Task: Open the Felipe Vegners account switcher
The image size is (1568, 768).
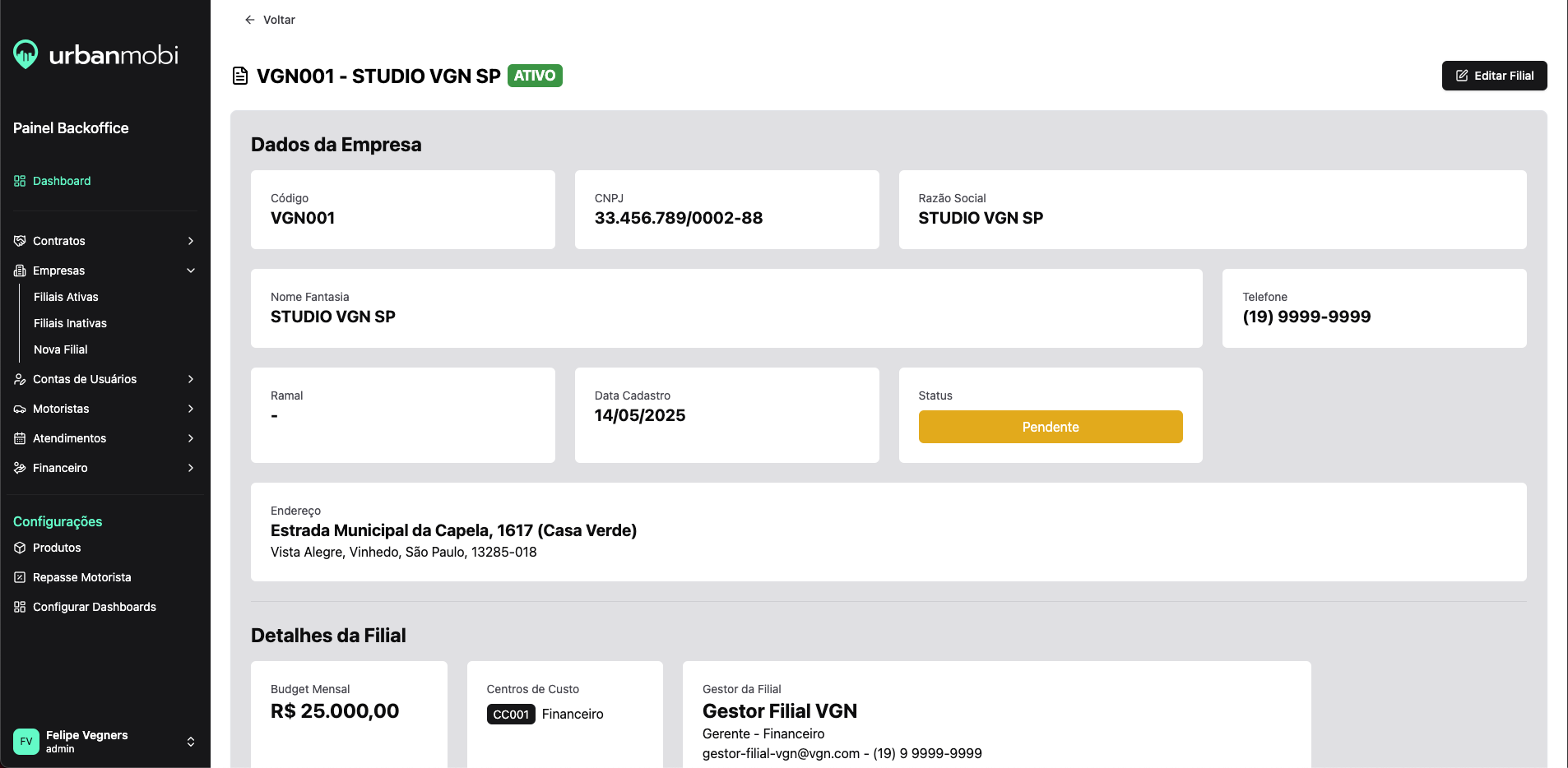Action: [191, 741]
